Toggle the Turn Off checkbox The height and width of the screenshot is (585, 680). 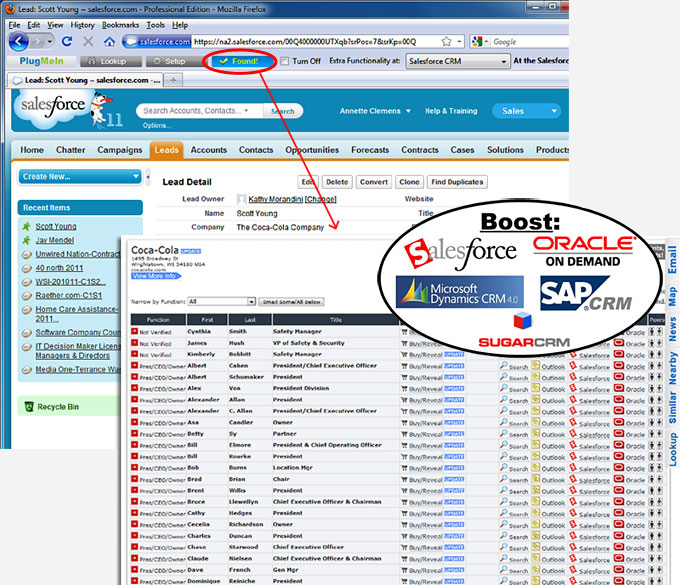coord(284,61)
